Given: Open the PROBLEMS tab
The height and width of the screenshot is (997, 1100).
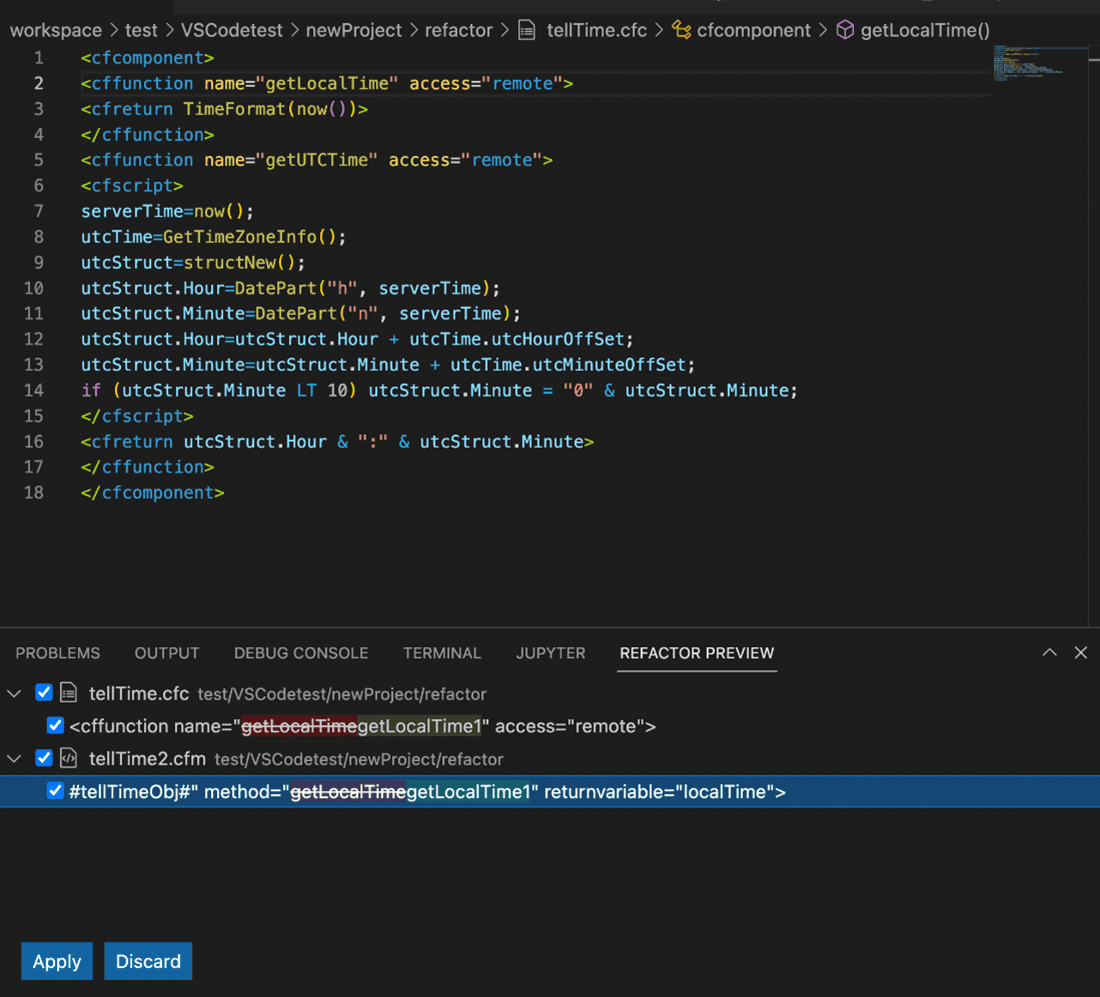Looking at the screenshot, I should (x=57, y=653).
